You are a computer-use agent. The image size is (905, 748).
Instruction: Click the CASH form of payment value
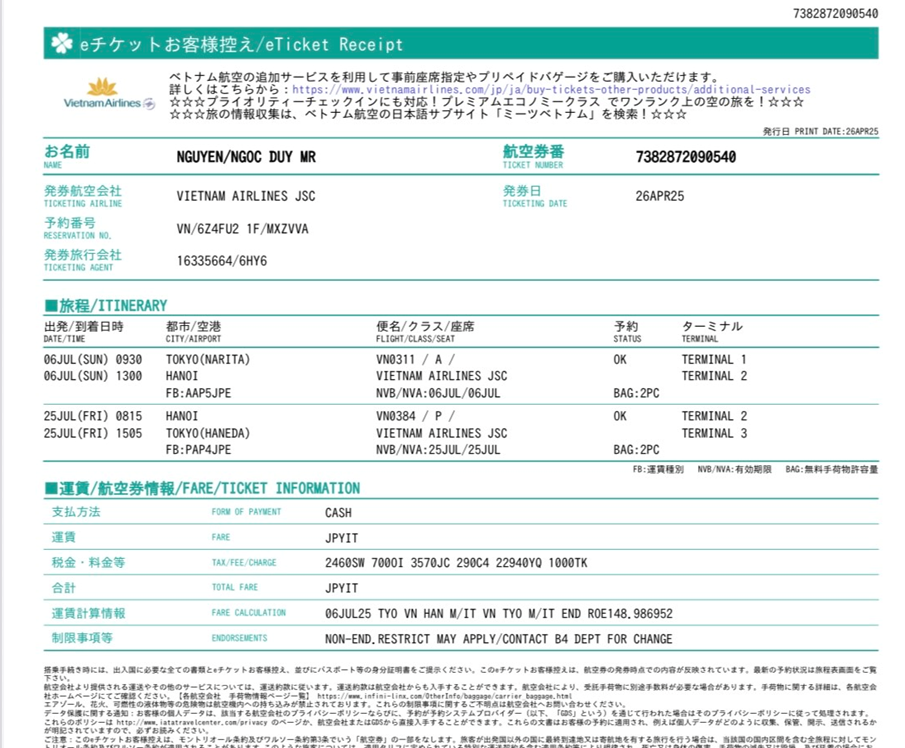pyautogui.click(x=338, y=512)
